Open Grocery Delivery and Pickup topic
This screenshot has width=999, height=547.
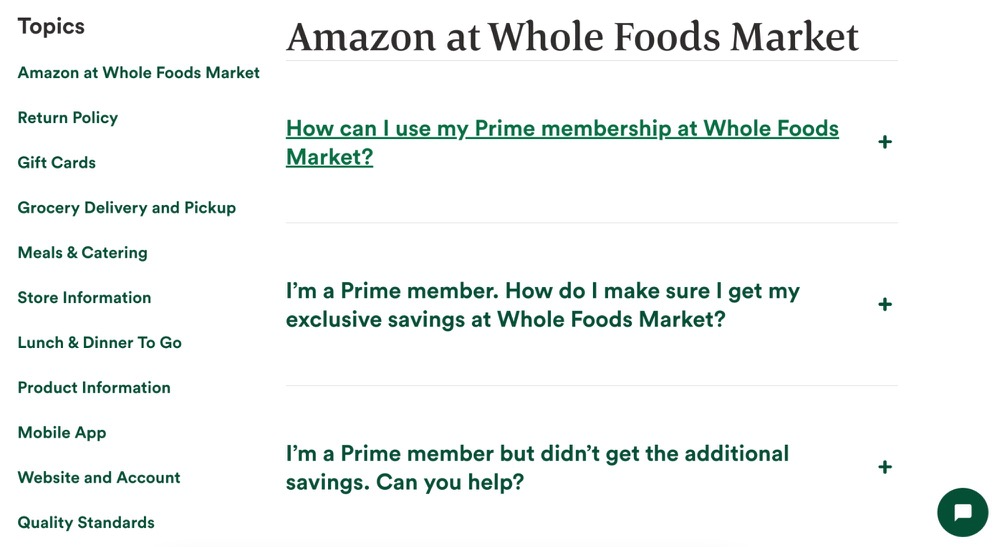coord(127,208)
